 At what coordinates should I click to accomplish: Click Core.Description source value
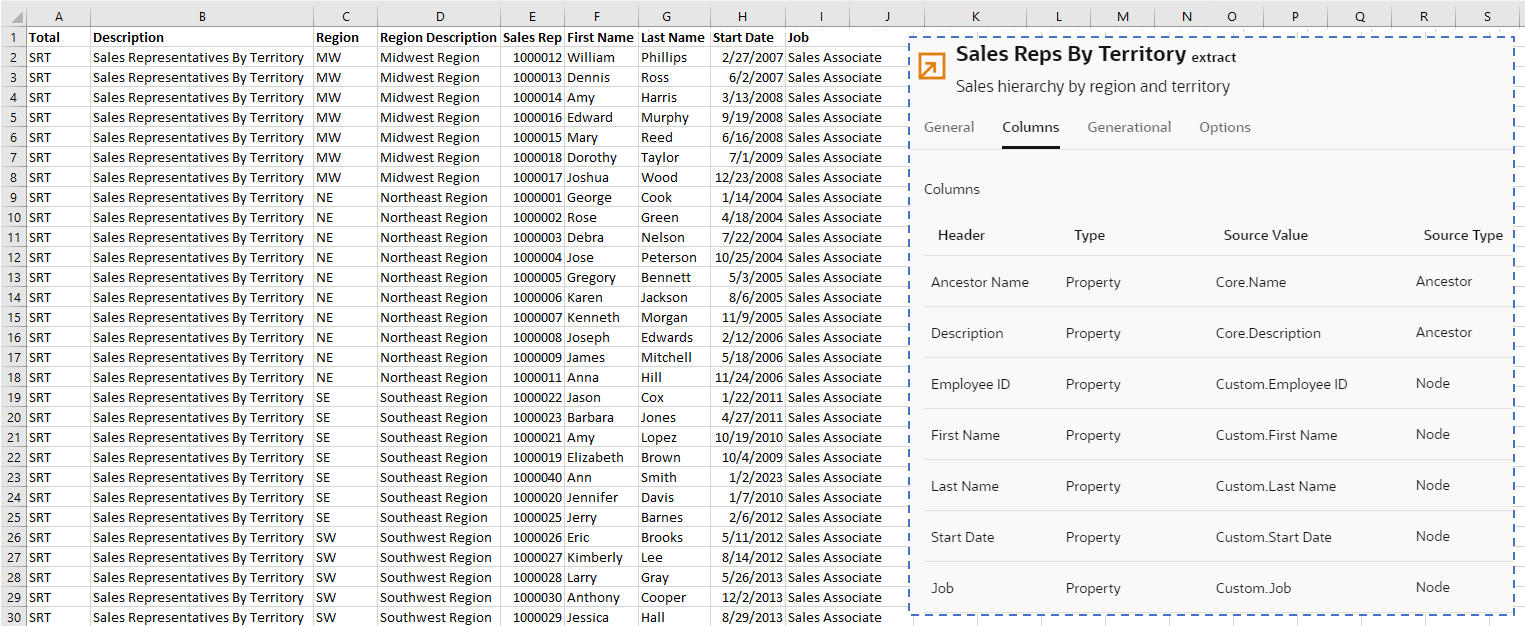point(1268,333)
